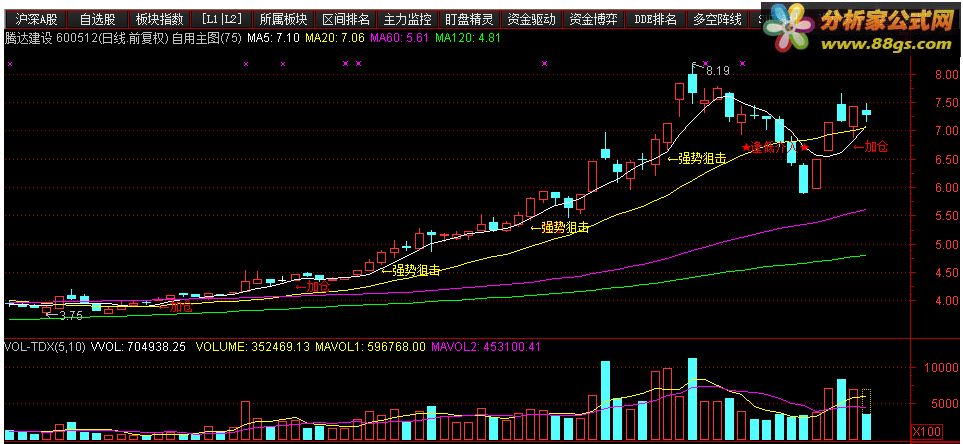
Task: Open 主力监控 monitoring
Action: [407, 20]
